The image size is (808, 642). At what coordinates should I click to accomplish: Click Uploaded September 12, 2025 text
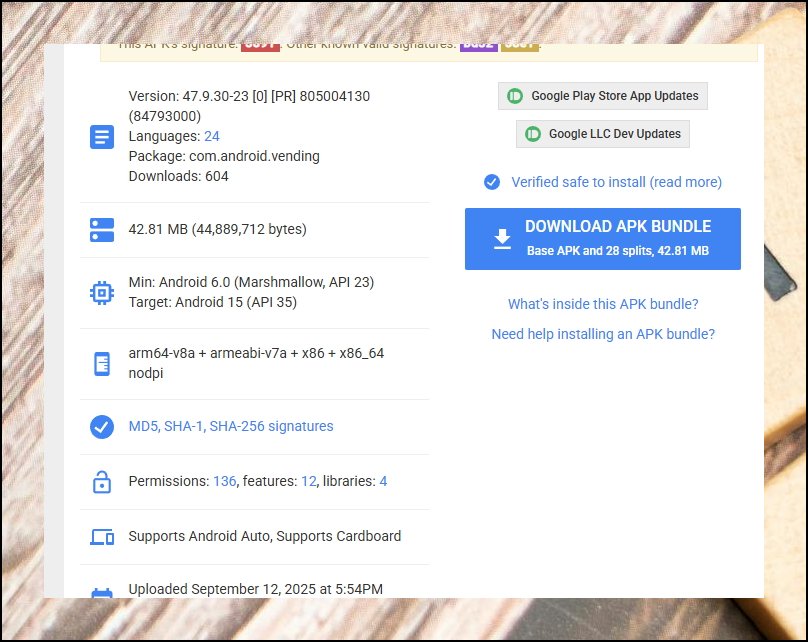point(256,589)
